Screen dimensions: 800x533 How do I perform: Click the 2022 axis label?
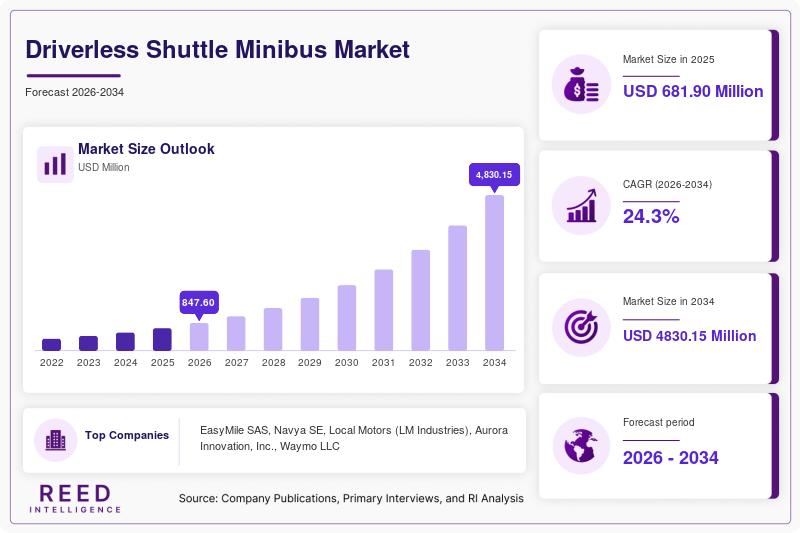(x=52, y=363)
